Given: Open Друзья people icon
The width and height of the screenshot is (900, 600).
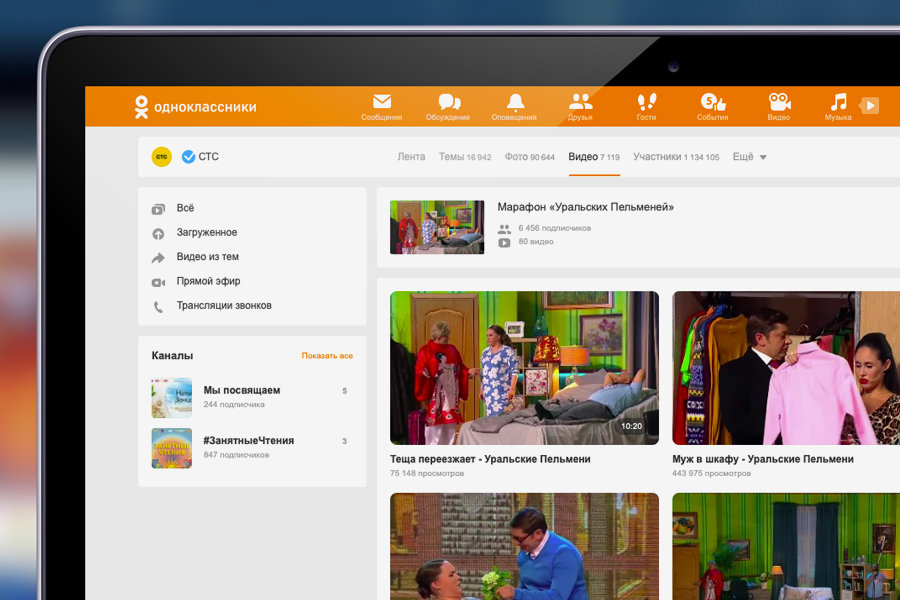Looking at the screenshot, I should point(580,102).
